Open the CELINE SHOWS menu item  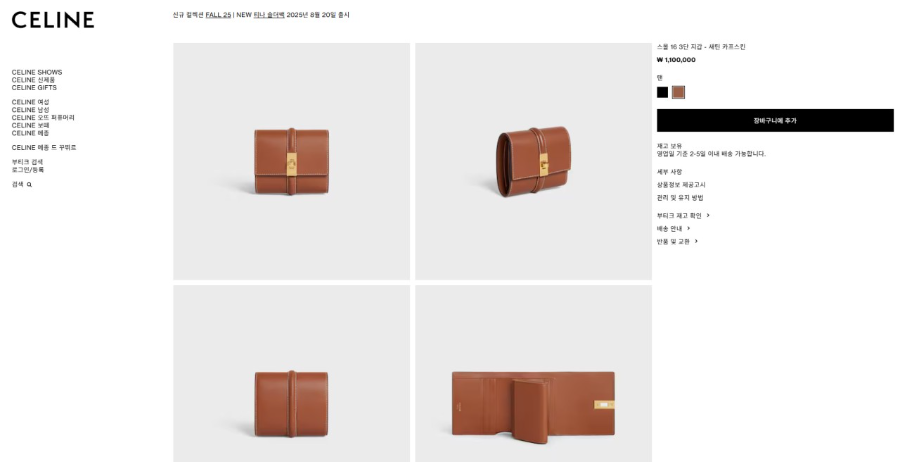pos(37,72)
